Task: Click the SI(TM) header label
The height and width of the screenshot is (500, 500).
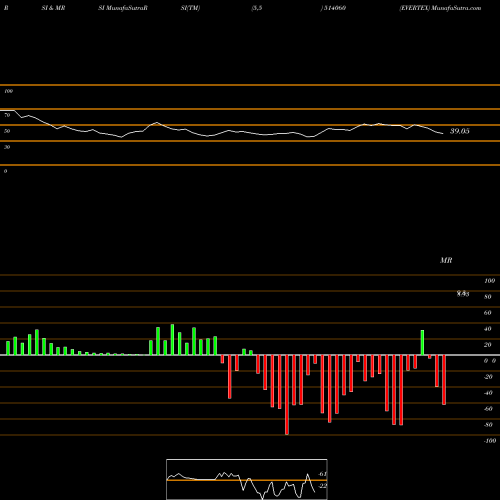Action: click(190, 8)
